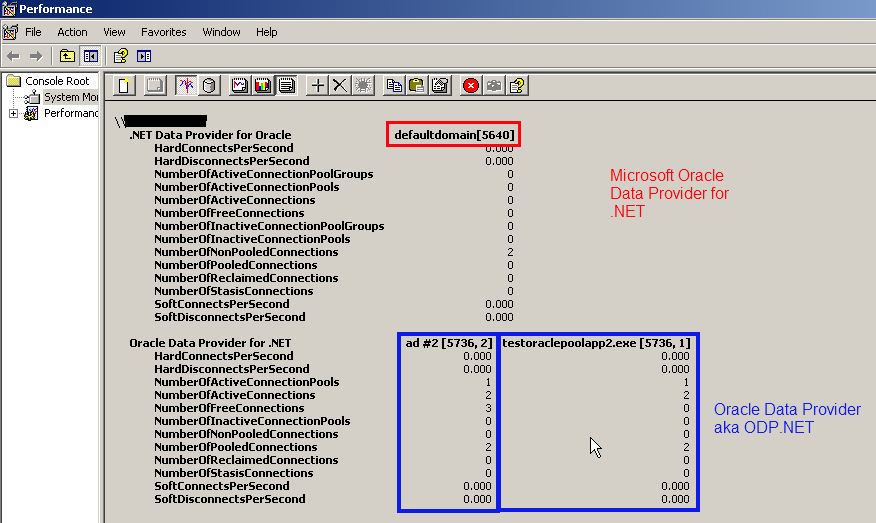
Task: Click the Paste Counter List icon
Action: [417, 86]
